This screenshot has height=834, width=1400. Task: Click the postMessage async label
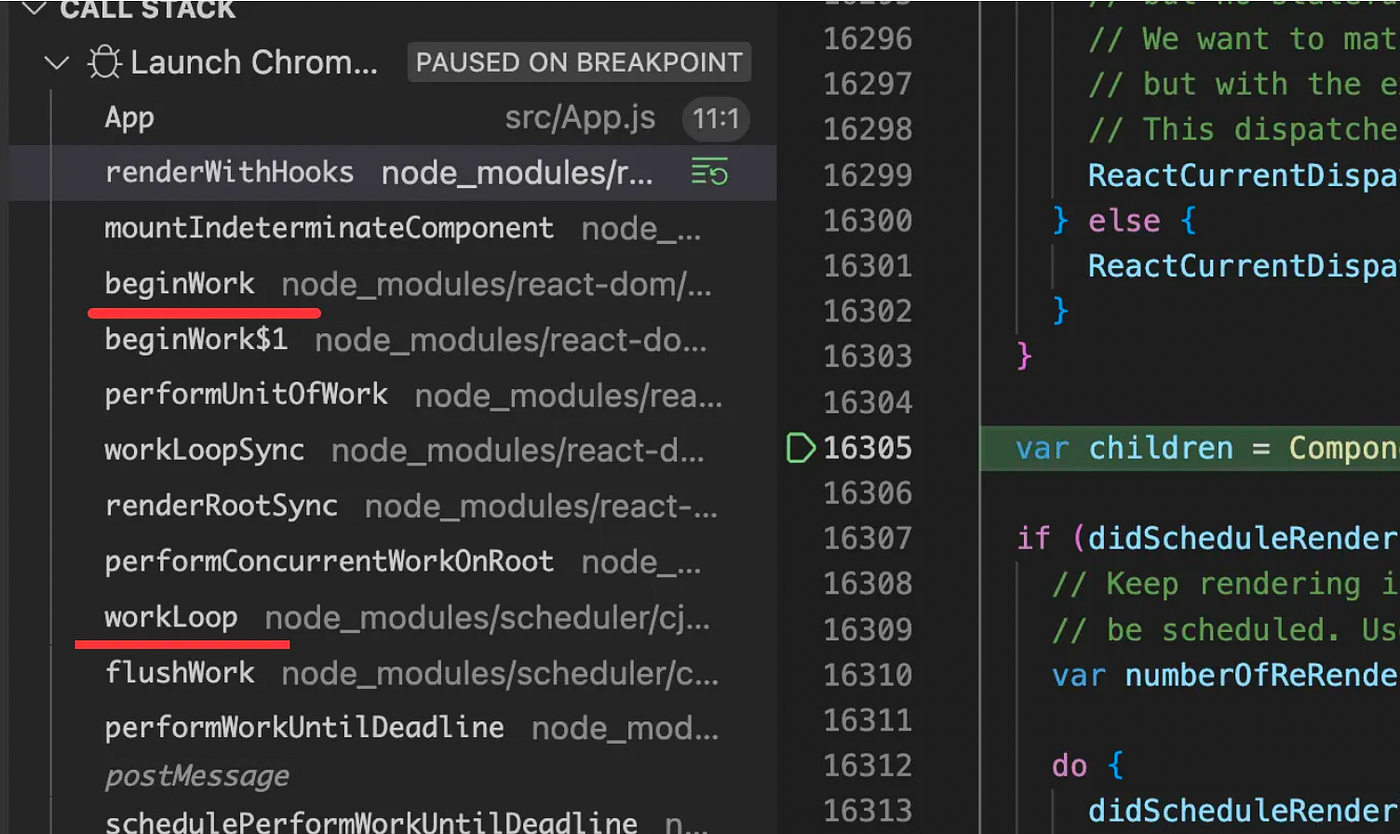[197, 776]
